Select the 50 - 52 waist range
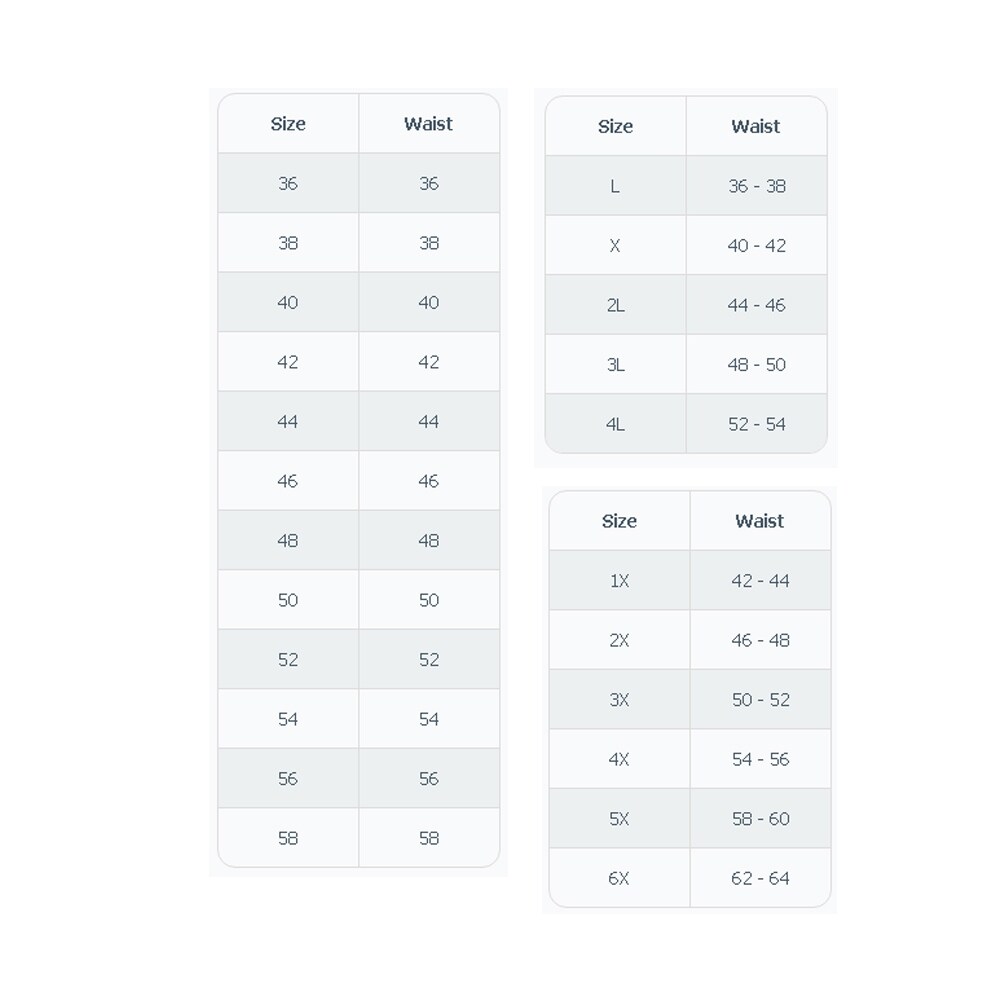 pyautogui.click(x=760, y=700)
